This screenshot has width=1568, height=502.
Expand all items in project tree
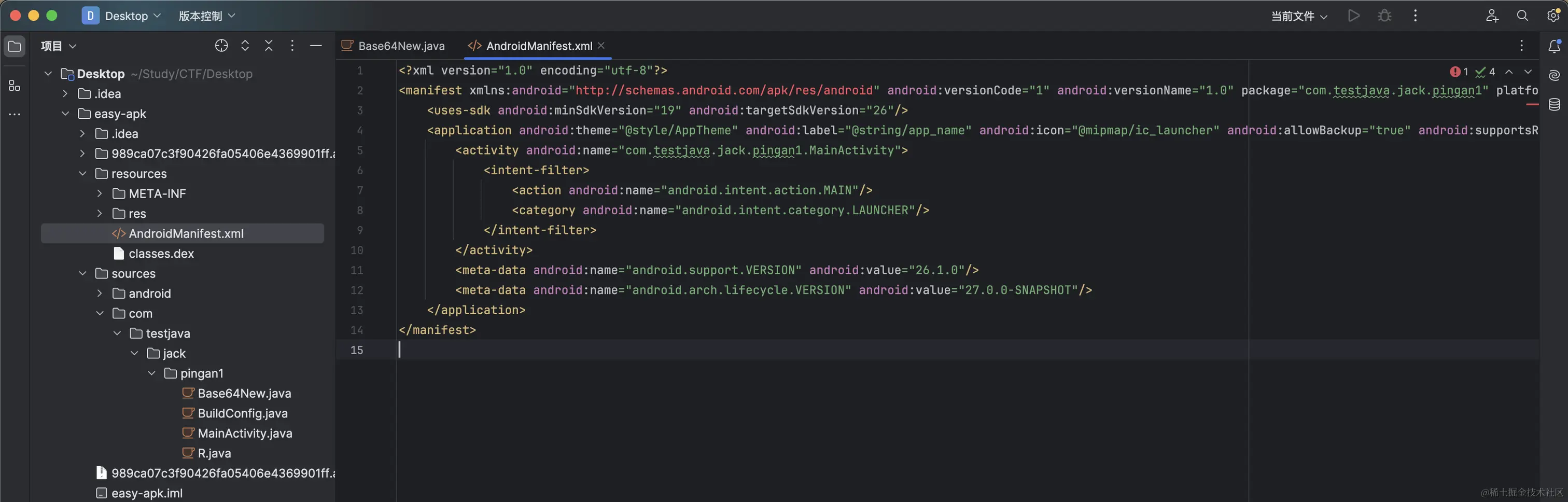[x=245, y=46]
